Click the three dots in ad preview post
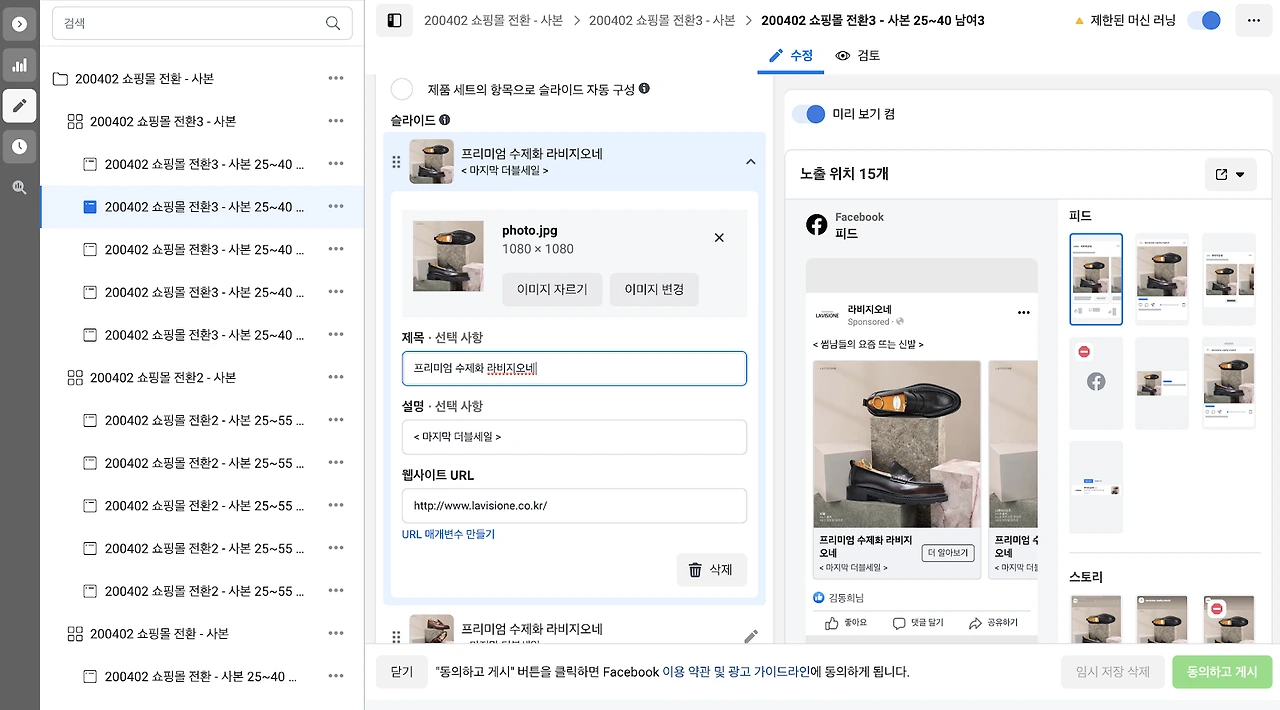 point(1023,313)
